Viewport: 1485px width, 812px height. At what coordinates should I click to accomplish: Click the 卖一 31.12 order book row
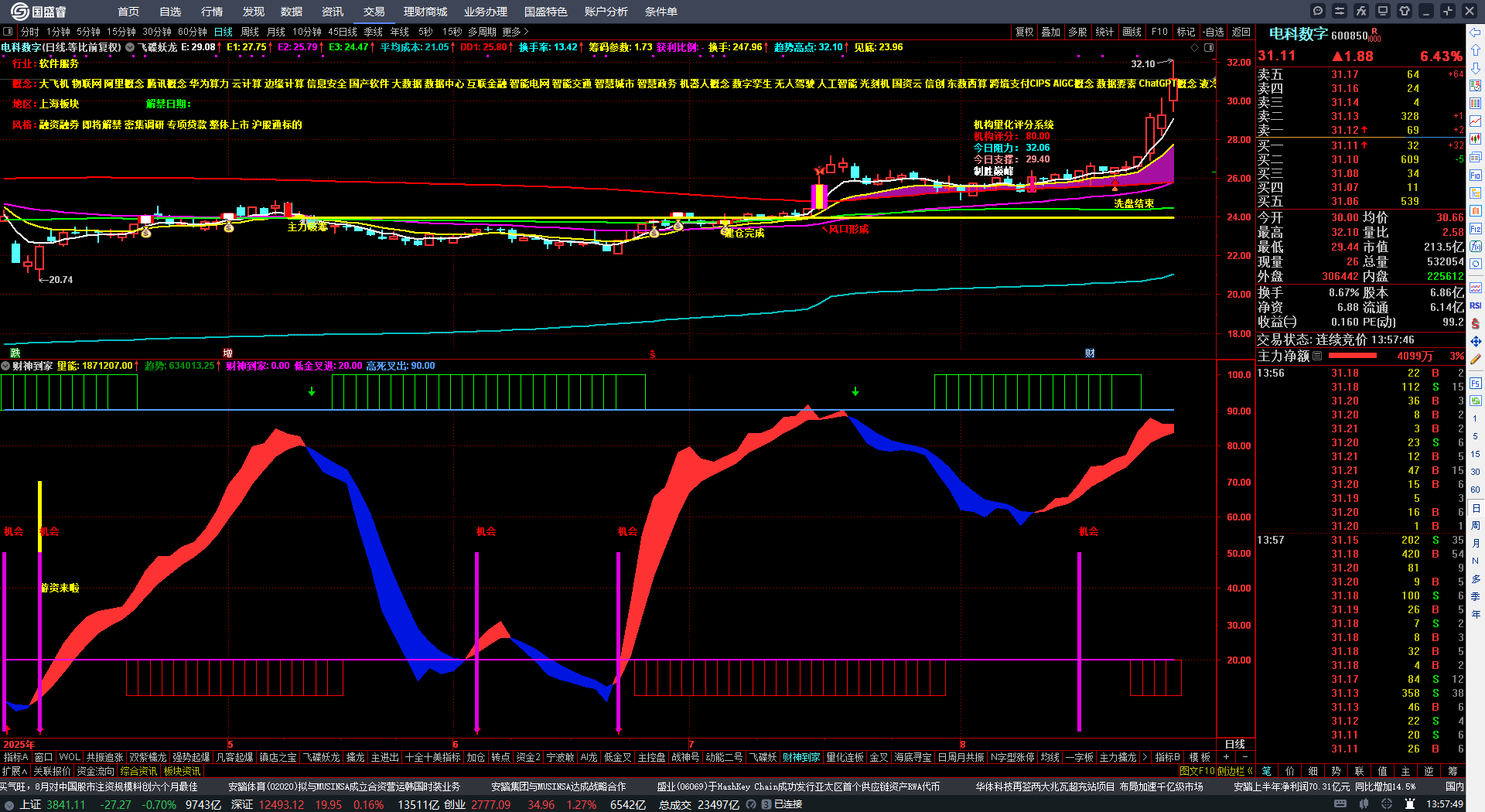(x=1360, y=130)
